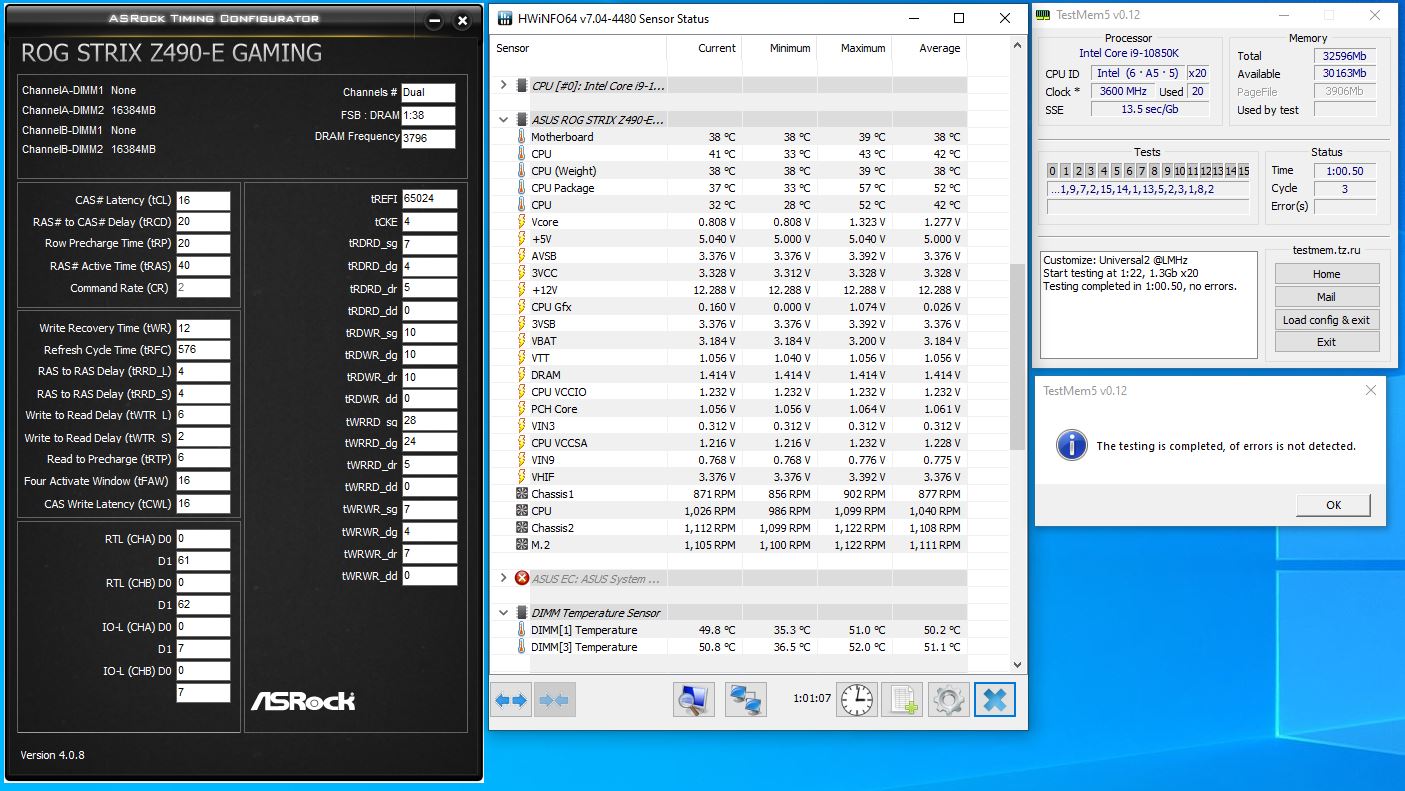Click the thermometer icon beside DIMM[1] Temperature
This screenshot has width=1405, height=791.
(521, 630)
